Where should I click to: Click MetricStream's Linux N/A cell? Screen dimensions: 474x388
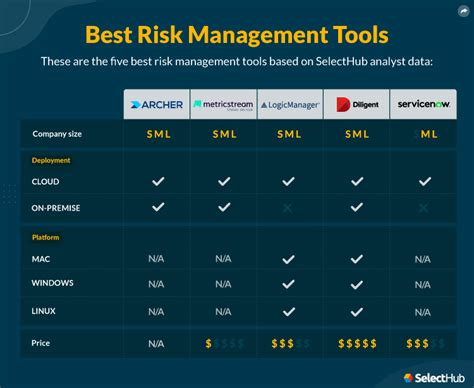(x=223, y=312)
